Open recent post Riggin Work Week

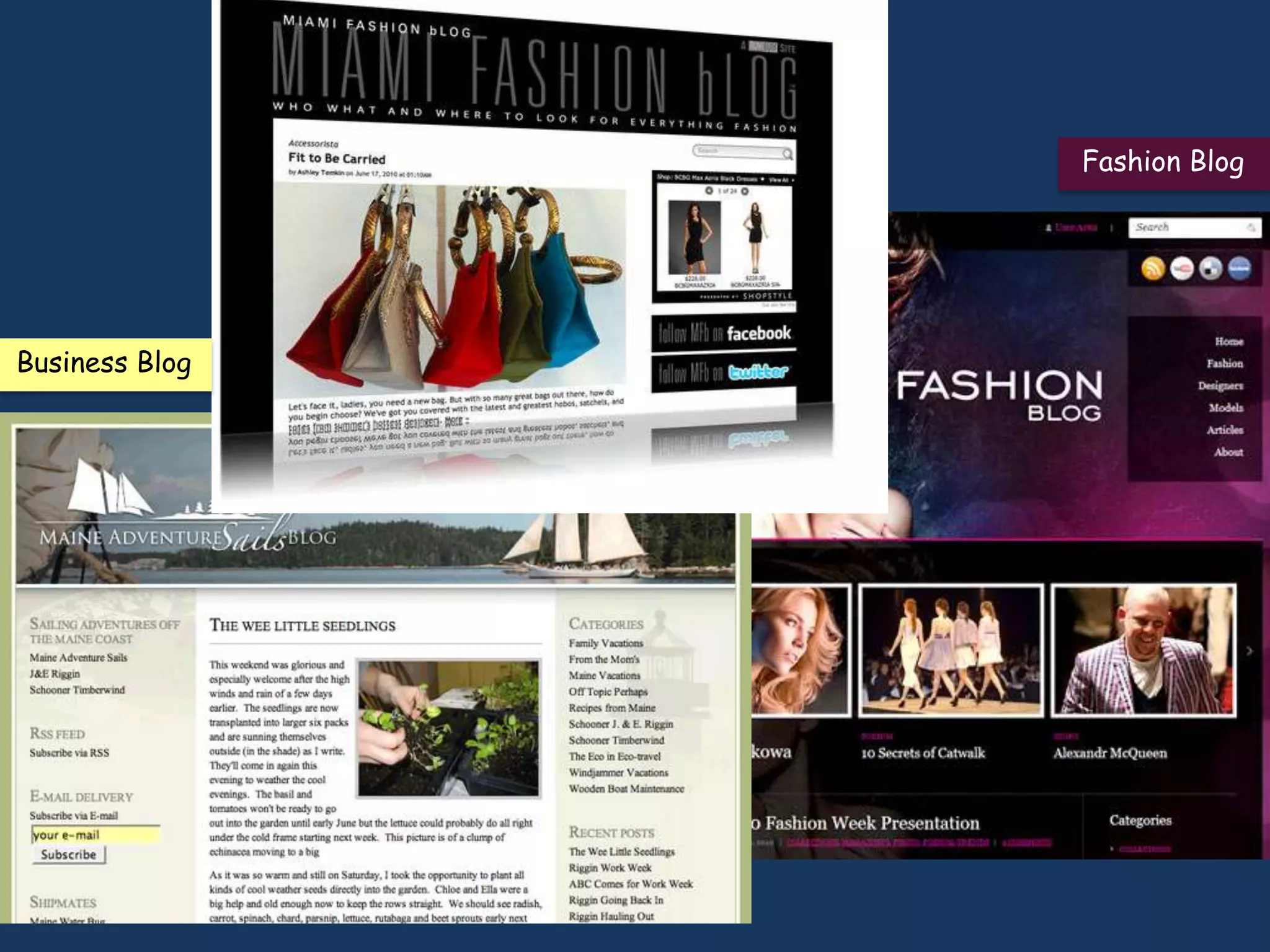point(610,868)
